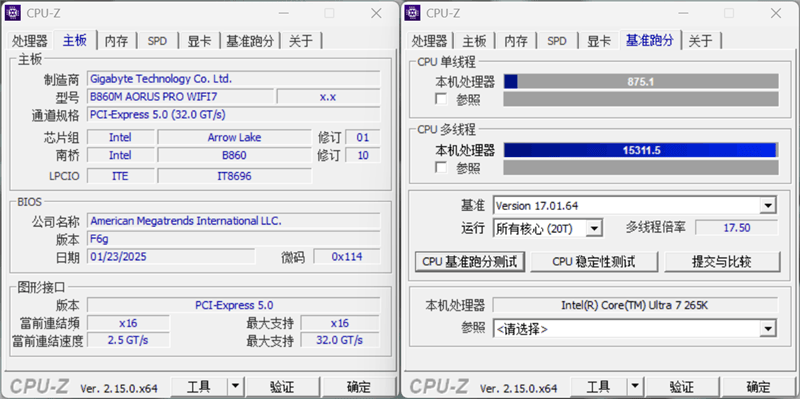Click the single-thread score bar showing 875.1

[x=641, y=82]
